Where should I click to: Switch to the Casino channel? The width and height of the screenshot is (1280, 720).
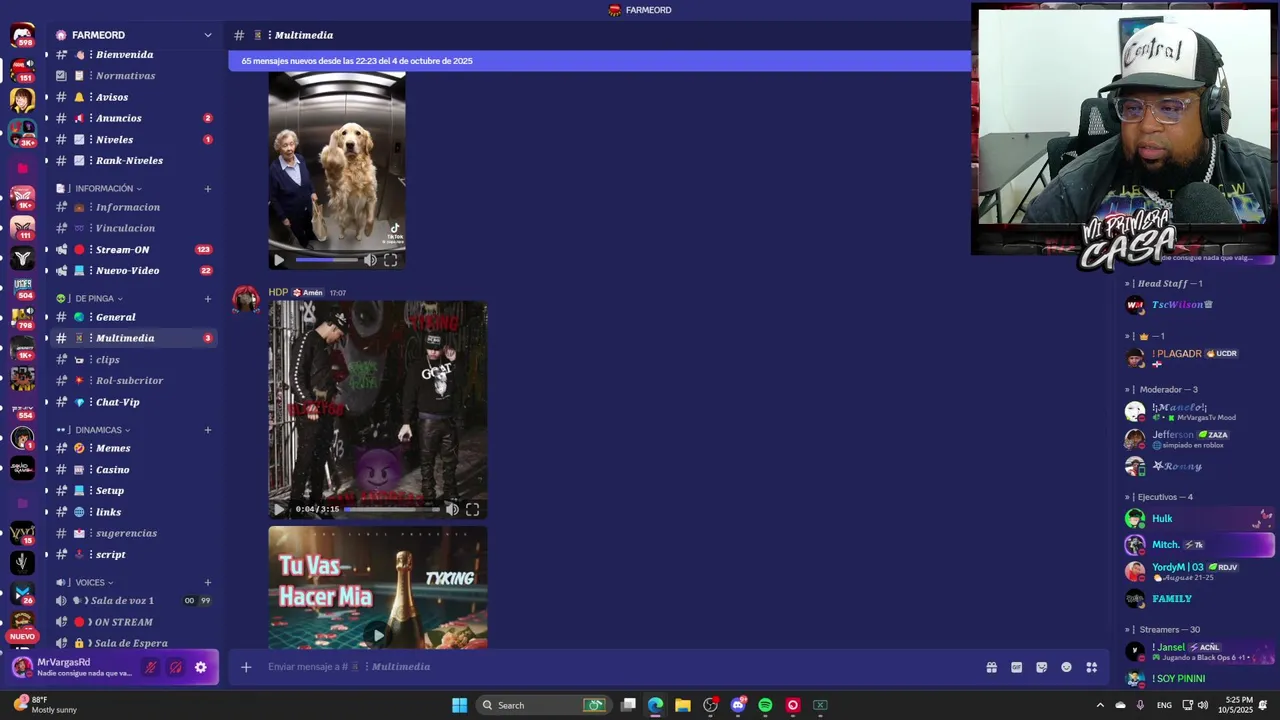tap(134, 469)
